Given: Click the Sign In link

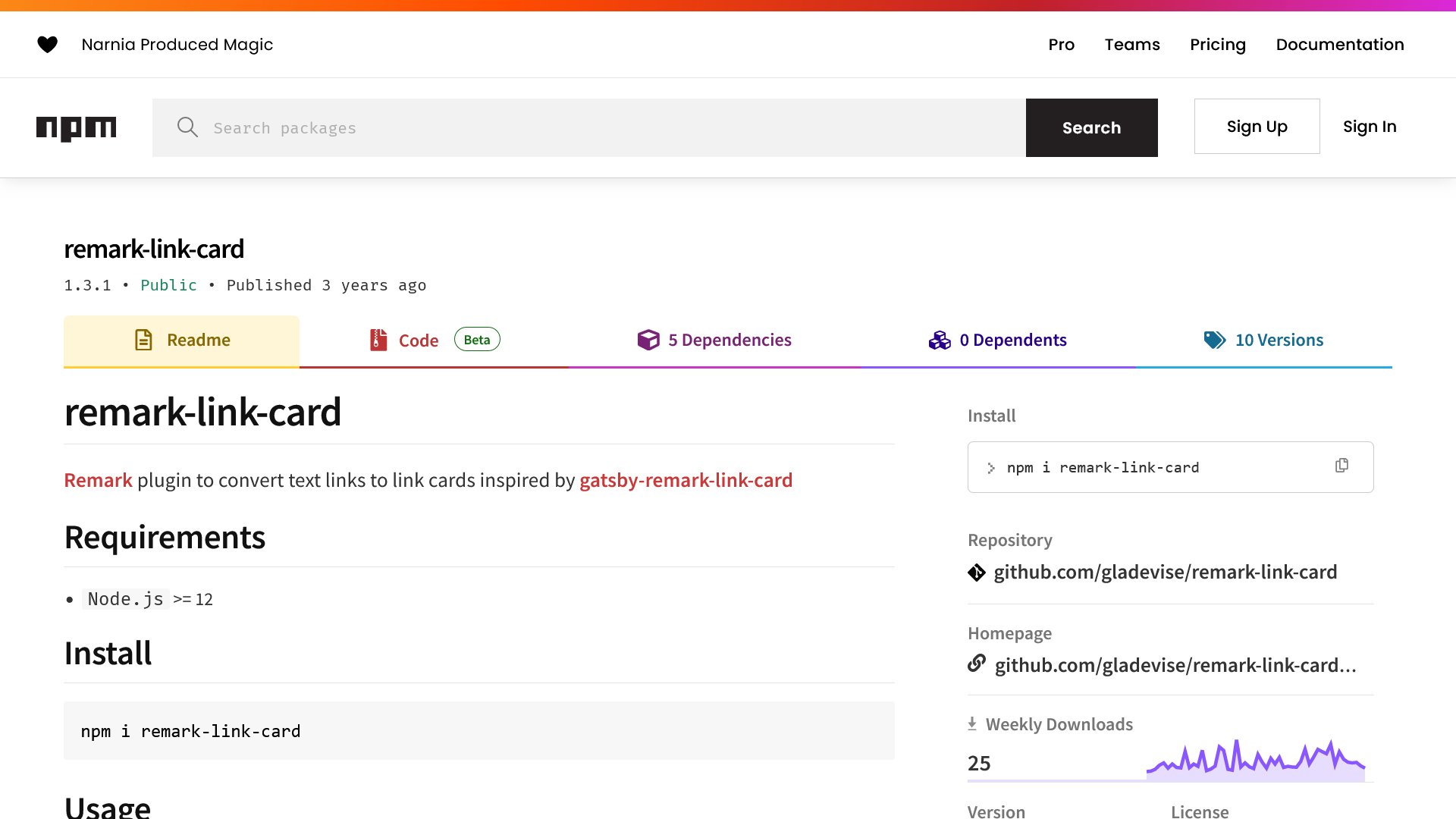Looking at the screenshot, I should 1370,127.
